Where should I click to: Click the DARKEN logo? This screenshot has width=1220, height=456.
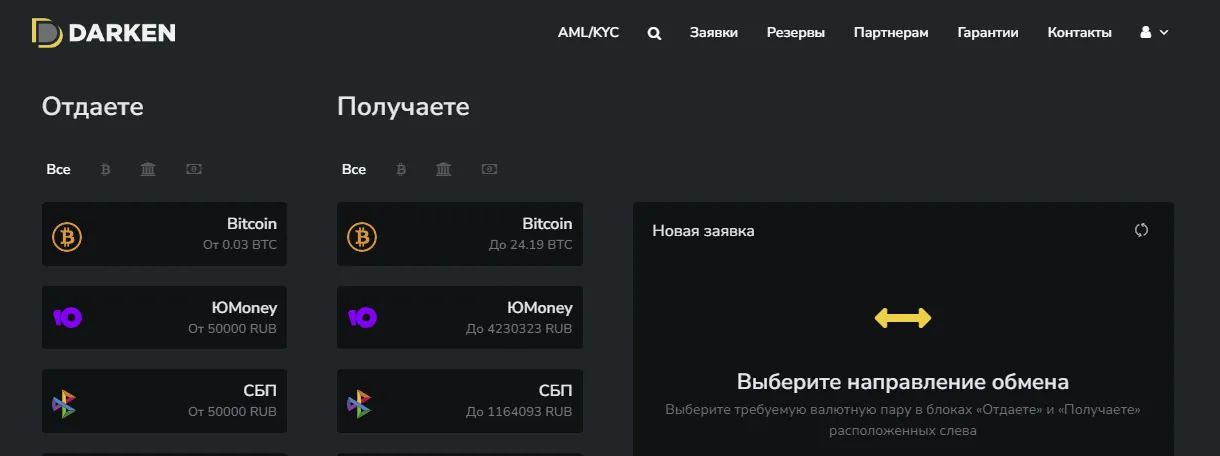pos(103,33)
